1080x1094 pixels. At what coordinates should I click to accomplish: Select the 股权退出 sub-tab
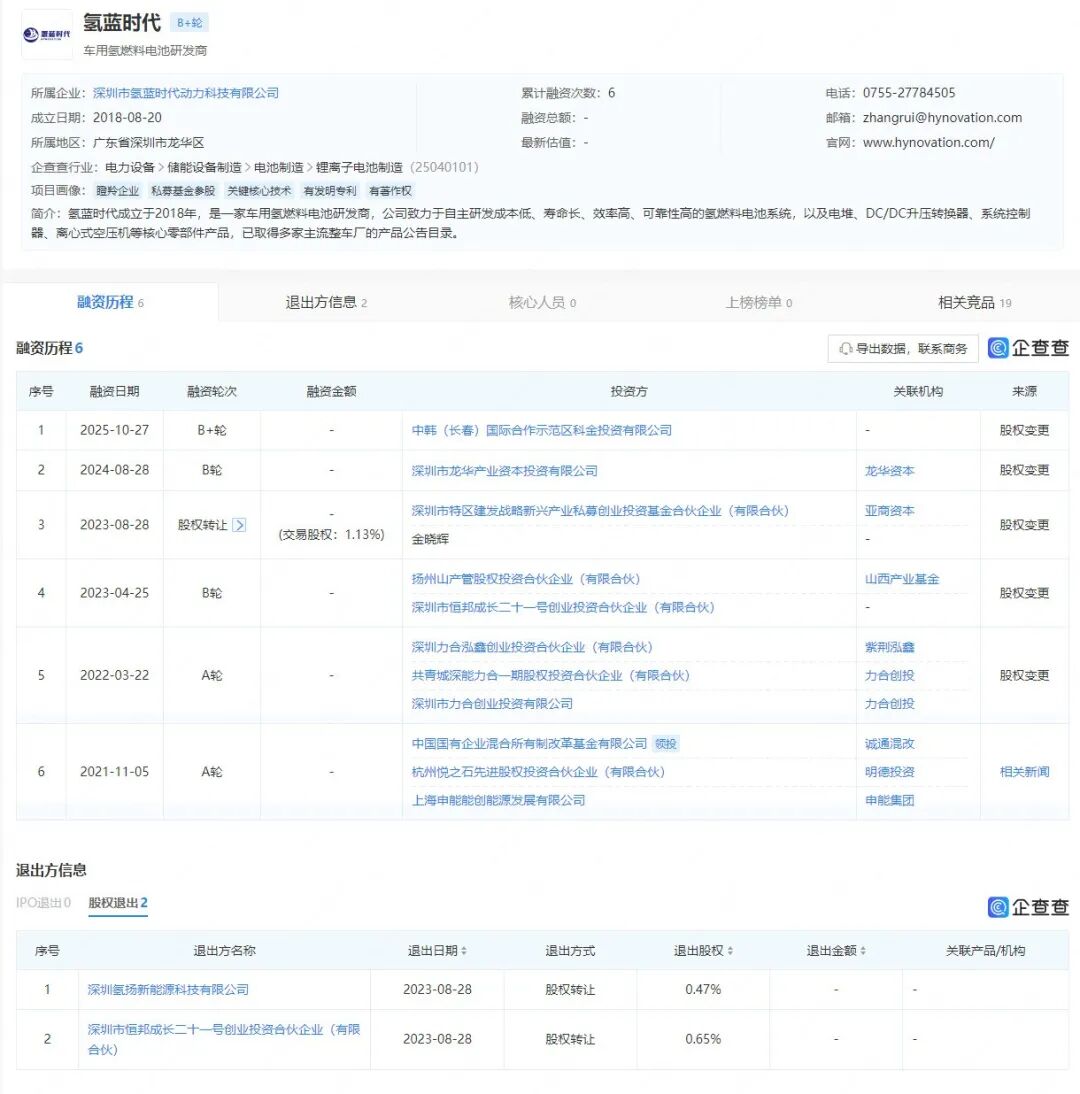coord(117,903)
